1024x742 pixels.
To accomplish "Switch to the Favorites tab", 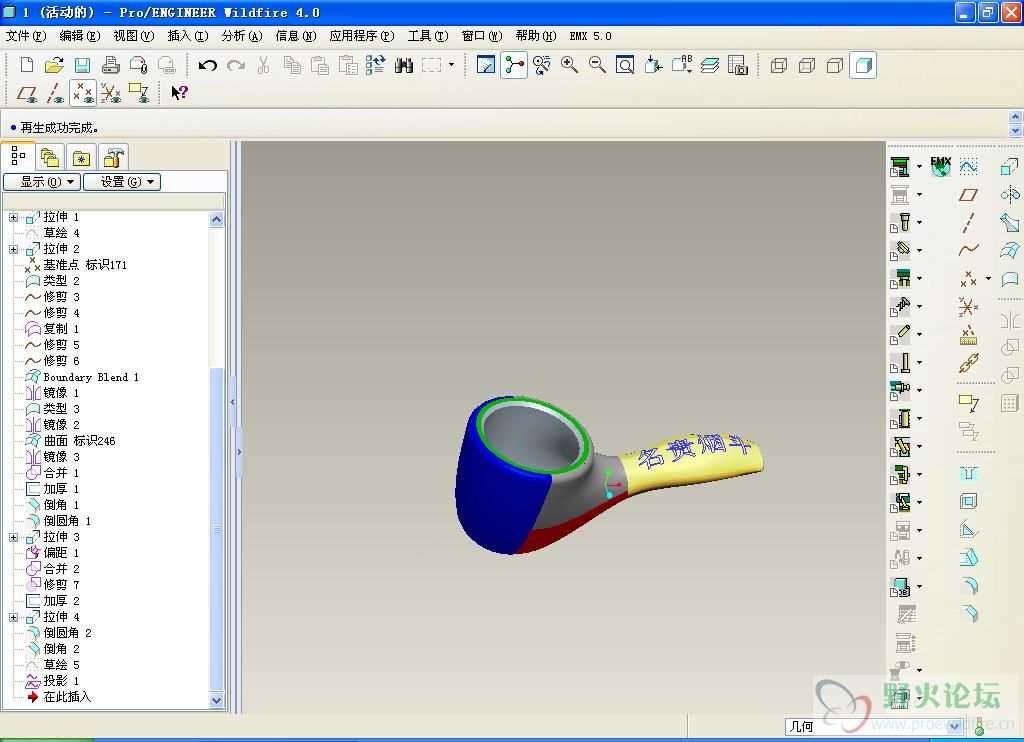I will [x=81, y=157].
